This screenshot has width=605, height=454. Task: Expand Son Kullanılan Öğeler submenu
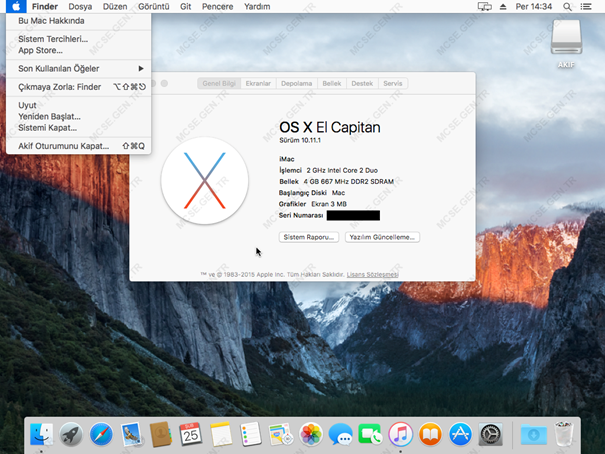(78, 69)
